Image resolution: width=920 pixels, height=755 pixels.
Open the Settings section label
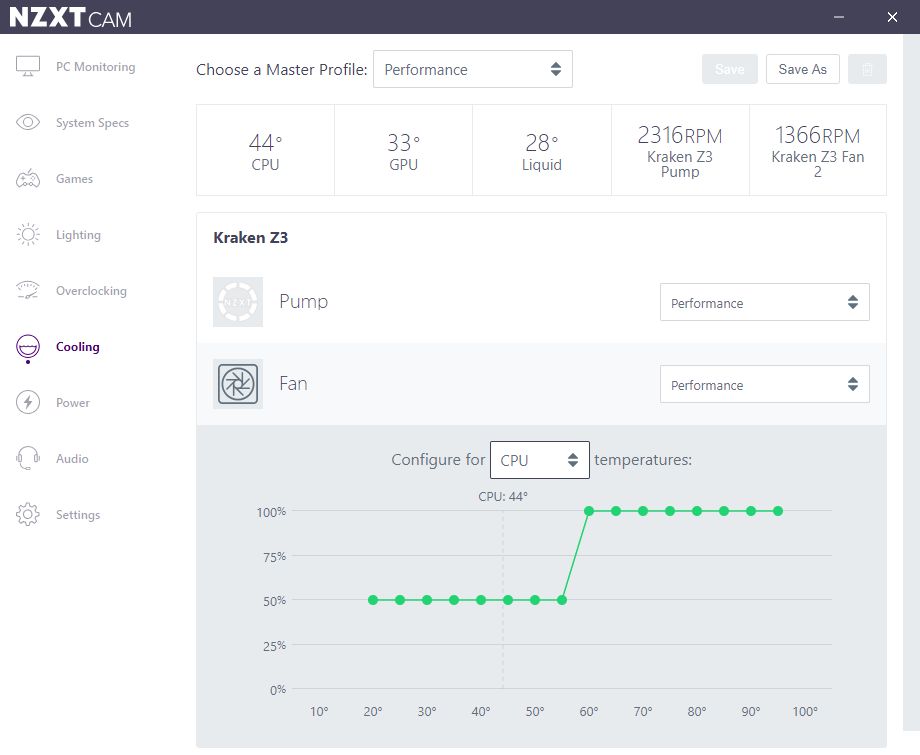click(x=78, y=515)
